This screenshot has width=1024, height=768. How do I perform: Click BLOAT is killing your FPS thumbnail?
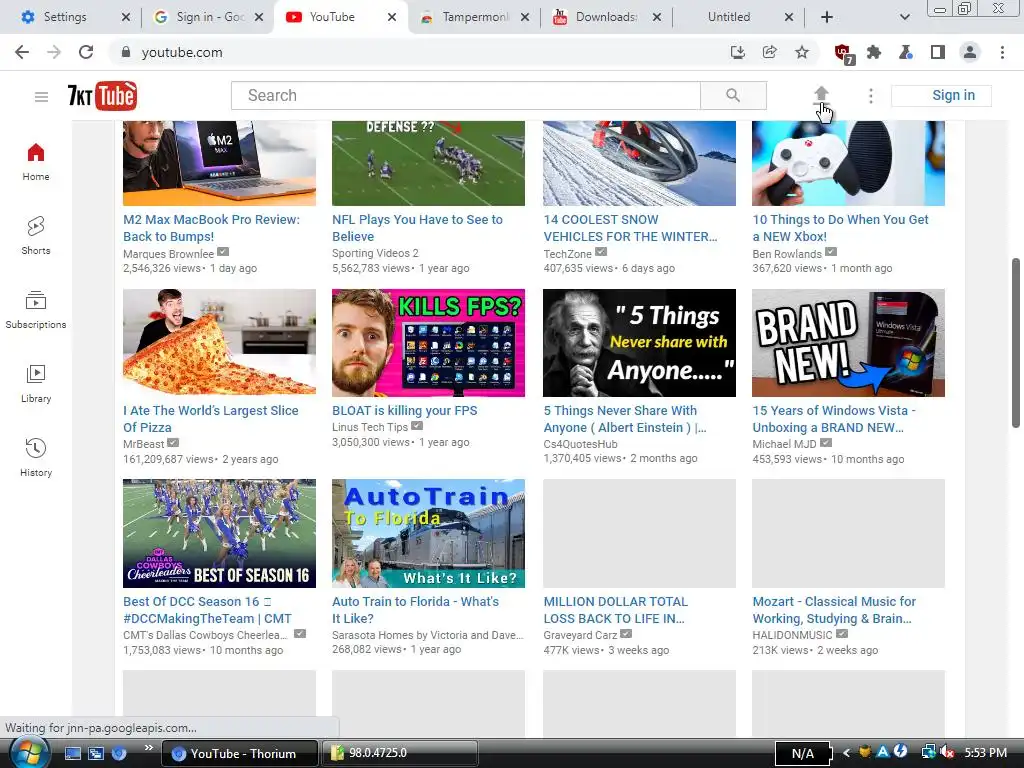pos(428,342)
